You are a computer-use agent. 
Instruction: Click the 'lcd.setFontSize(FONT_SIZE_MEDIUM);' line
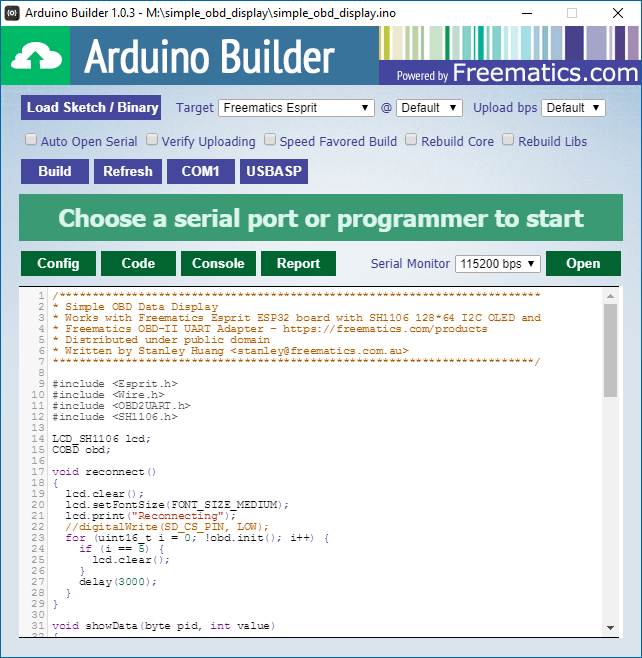click(x=177, y=504)
